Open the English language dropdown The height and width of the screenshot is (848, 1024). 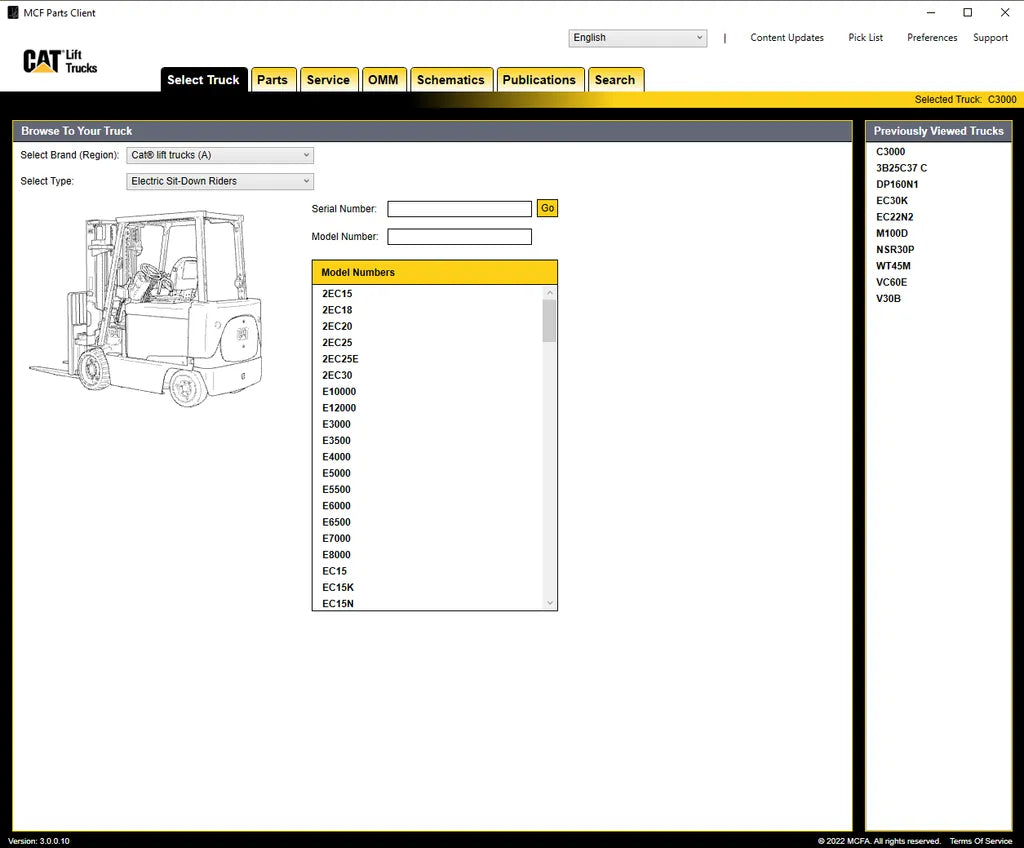click(637, 37)
